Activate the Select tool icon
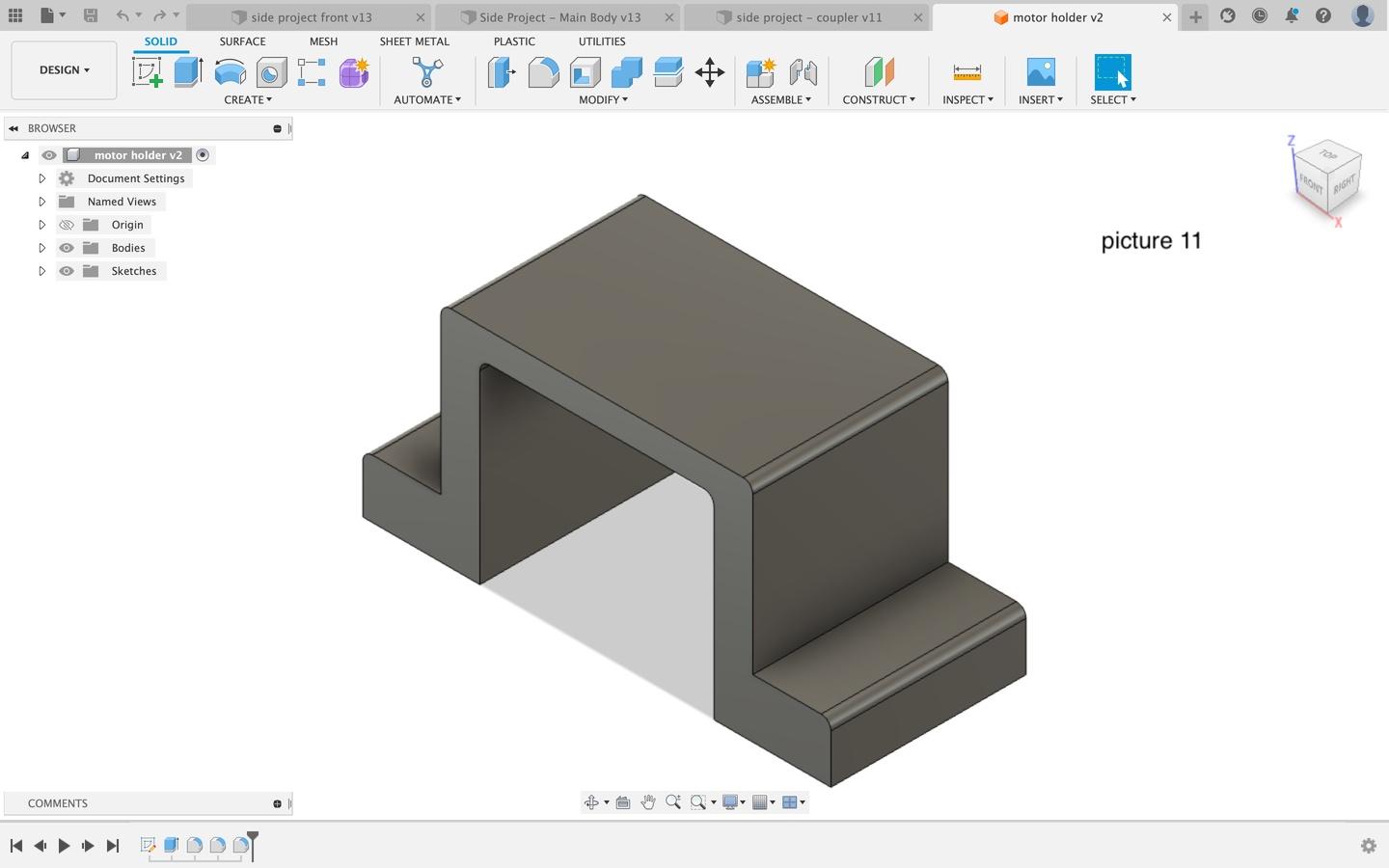 tap(1112, 72)
